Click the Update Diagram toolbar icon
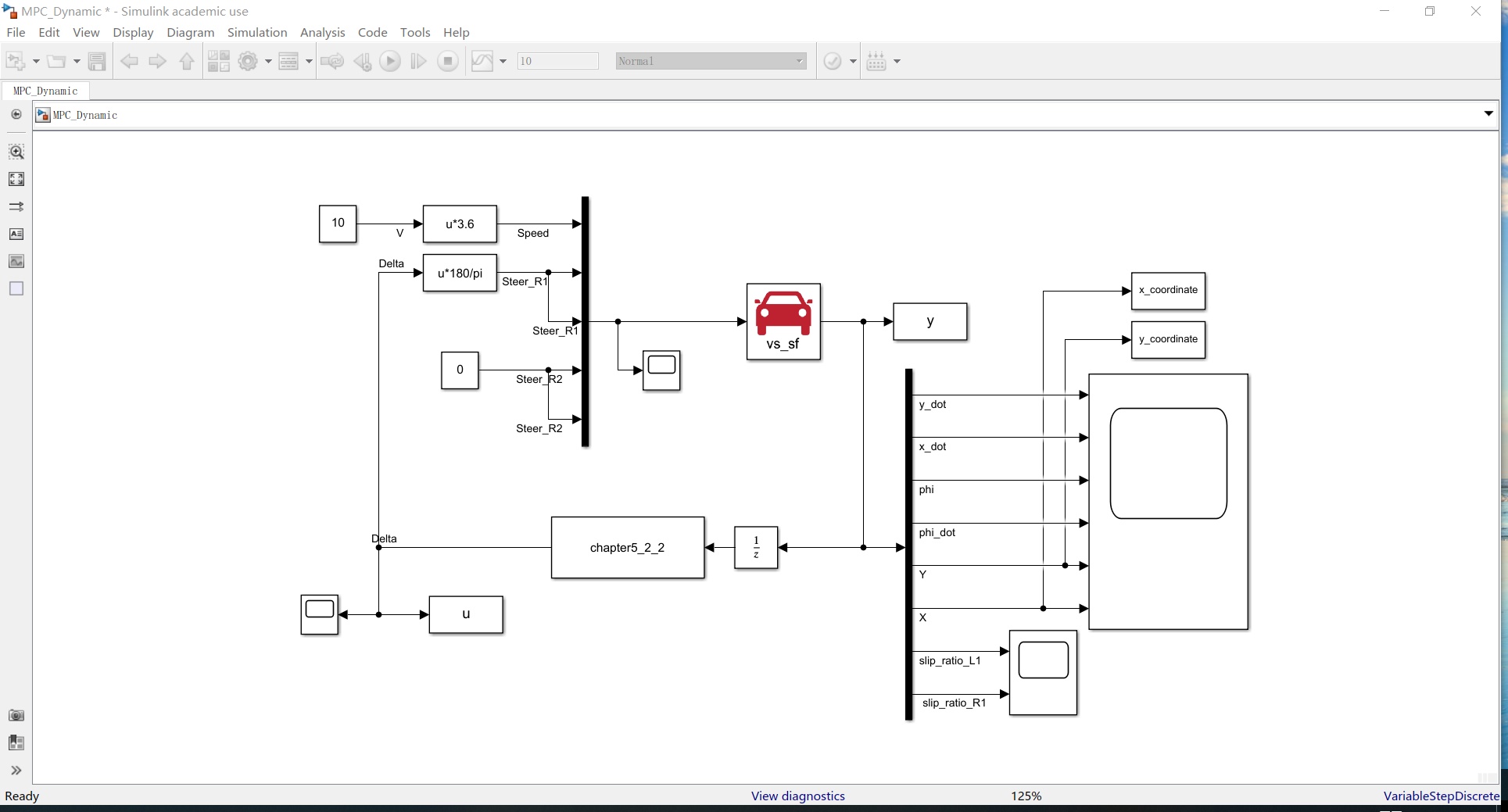Viewport: 1508px width, 812px height. tap(332, 61)
